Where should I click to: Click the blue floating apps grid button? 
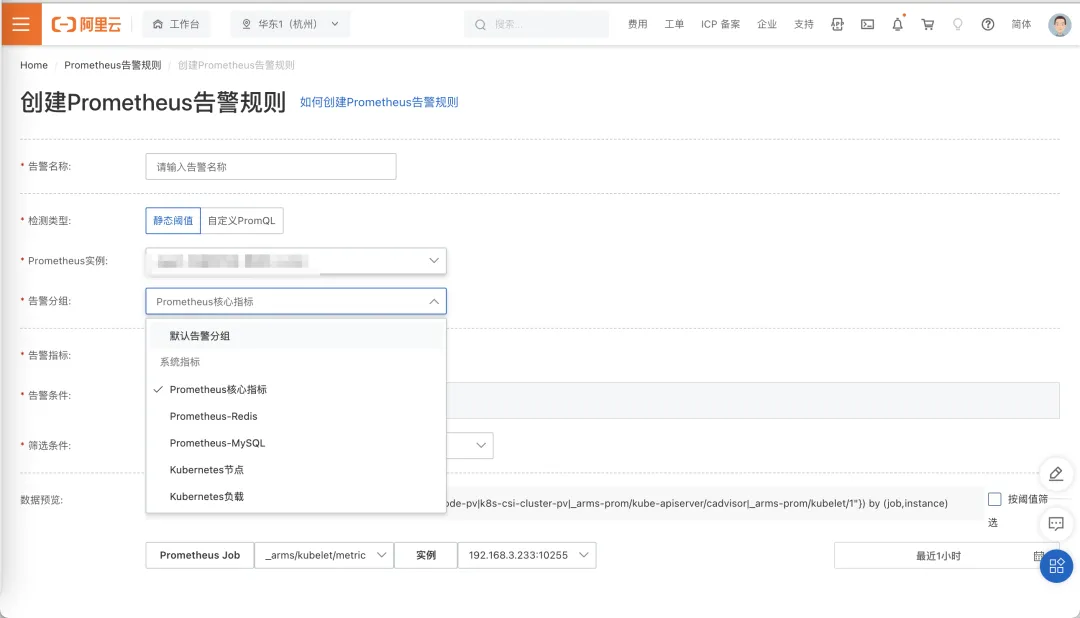[1057, 566]
